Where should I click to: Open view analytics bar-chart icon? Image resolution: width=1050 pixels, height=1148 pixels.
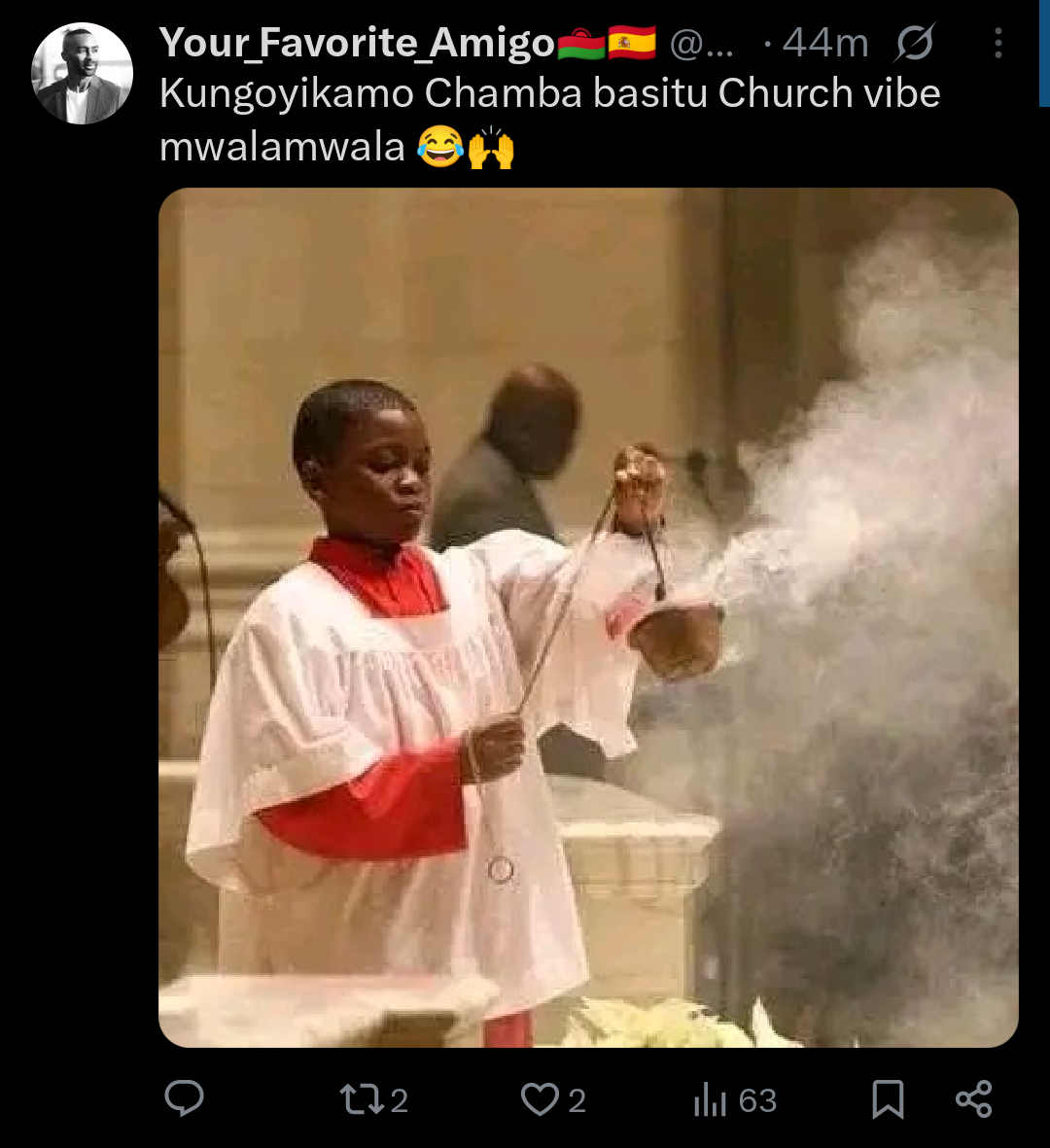711,1100
